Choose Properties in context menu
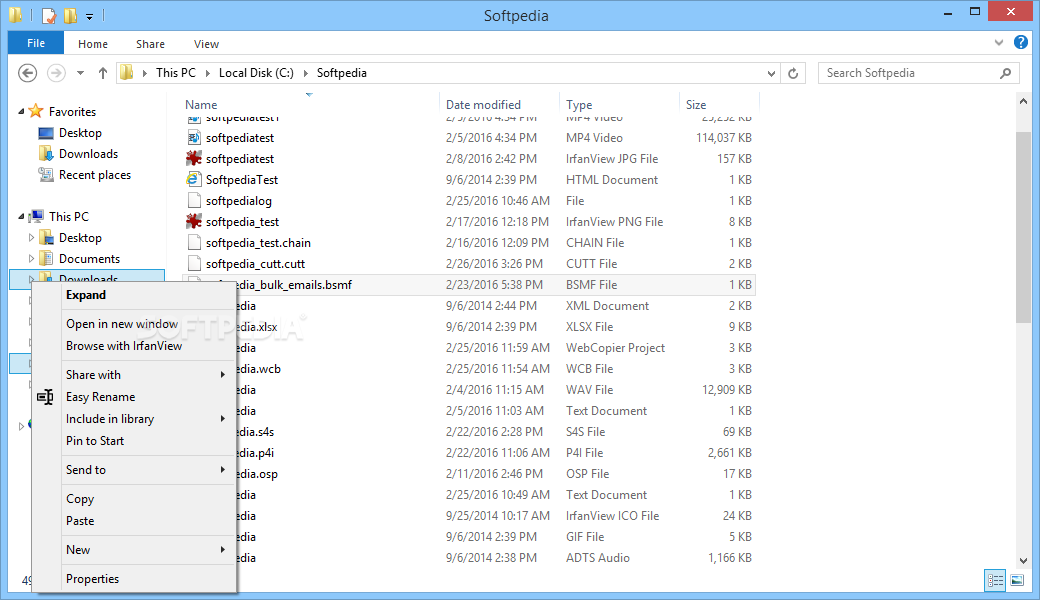 (x=135, y=579)
